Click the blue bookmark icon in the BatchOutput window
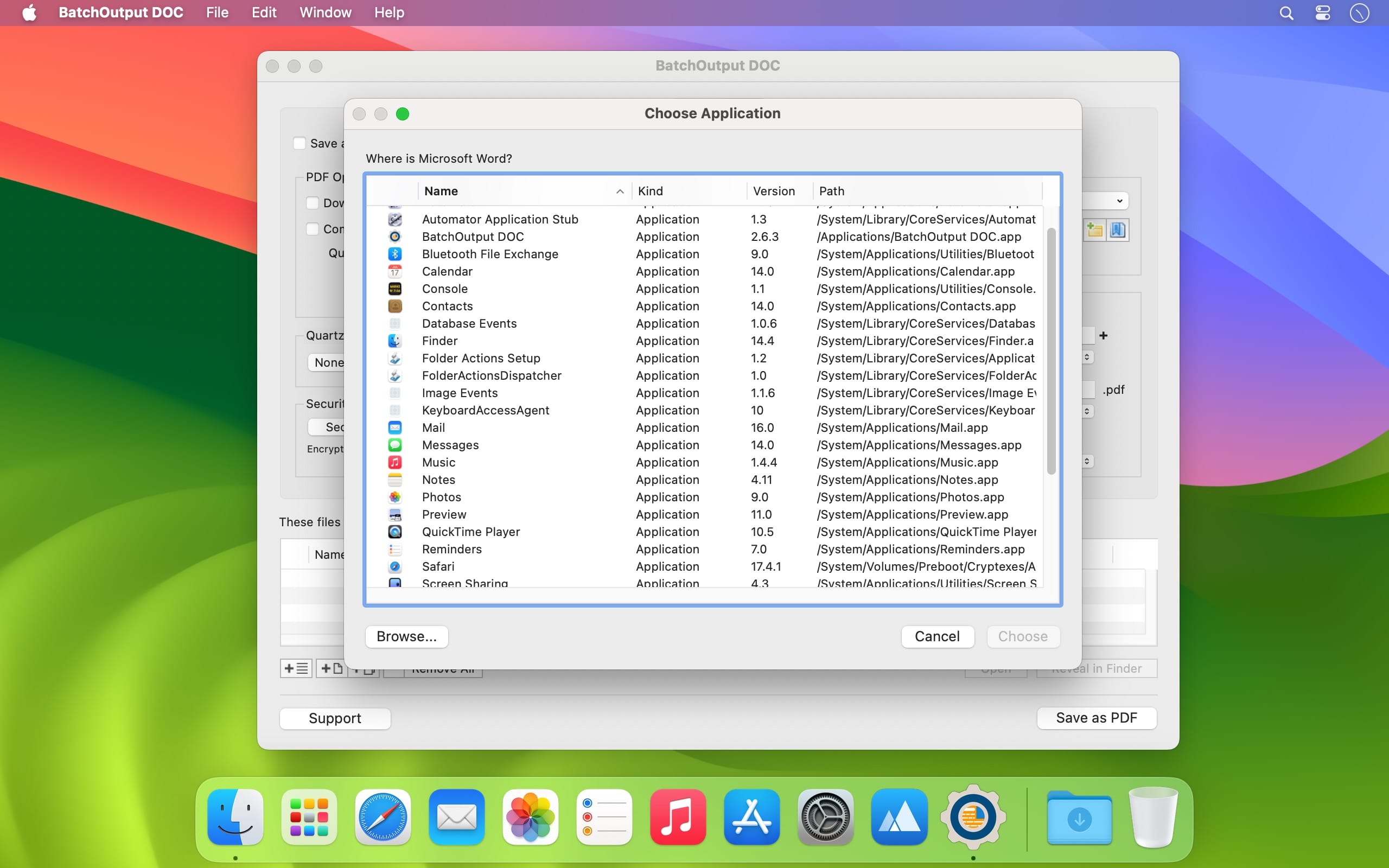The width and height of the screenshot is (1389, 868). pyautogui.click(x=1118, y=230)
